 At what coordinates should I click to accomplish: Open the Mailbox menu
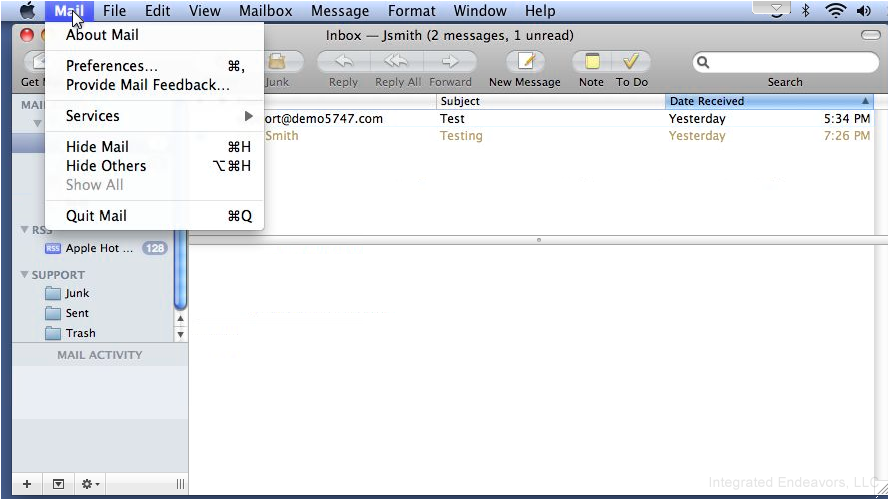coord(265,11)
